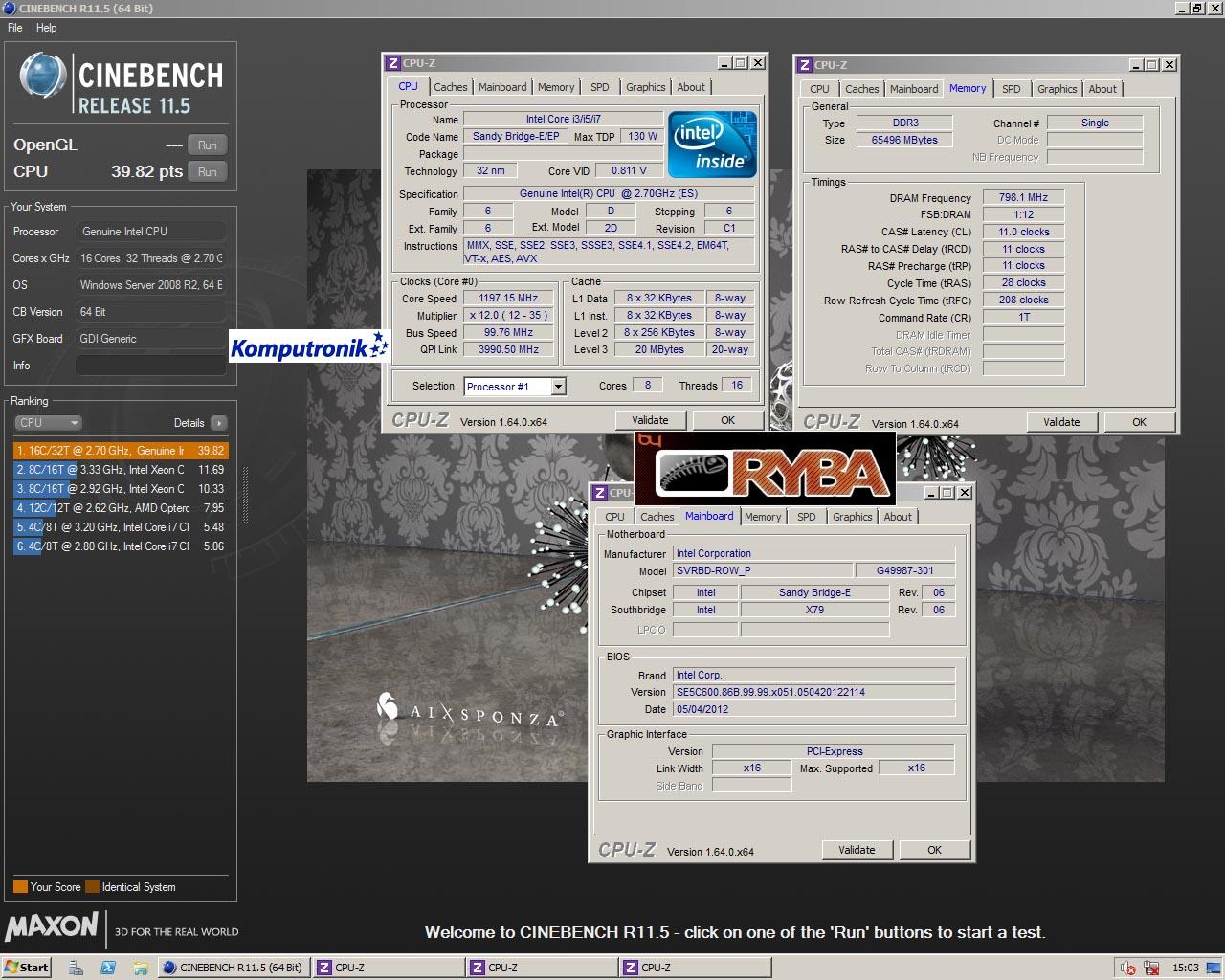The width and height of the screenshot is (1225, 980).
Task: Open Server Manager quick launch icon
Action: pos(76,968)
